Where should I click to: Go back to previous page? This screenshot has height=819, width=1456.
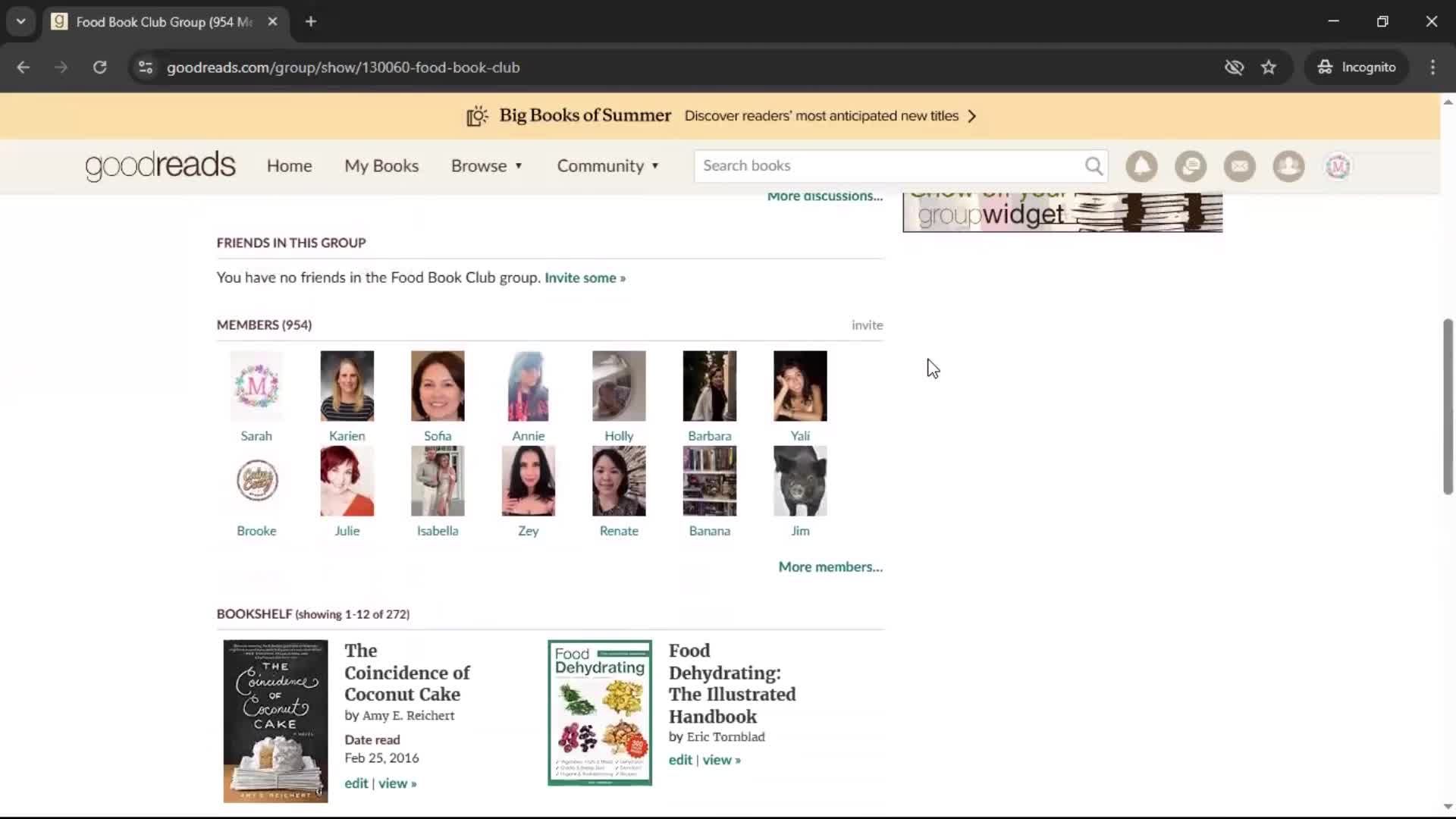[x=24, y=67]
